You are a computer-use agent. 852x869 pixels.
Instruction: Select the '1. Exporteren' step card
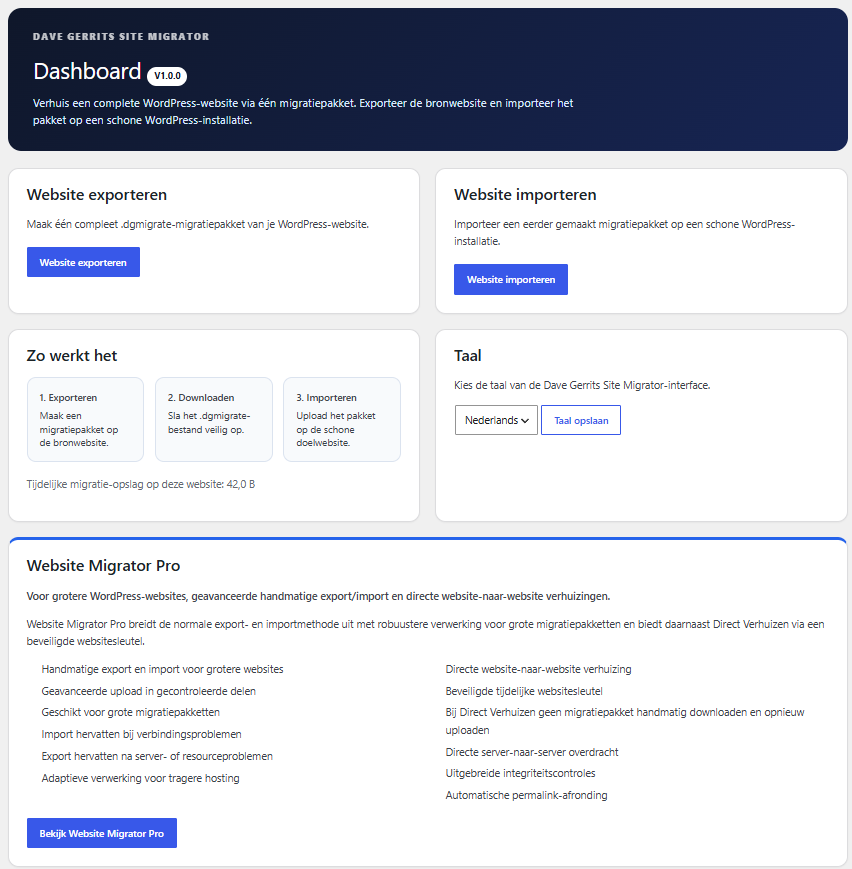click(85, 420)
